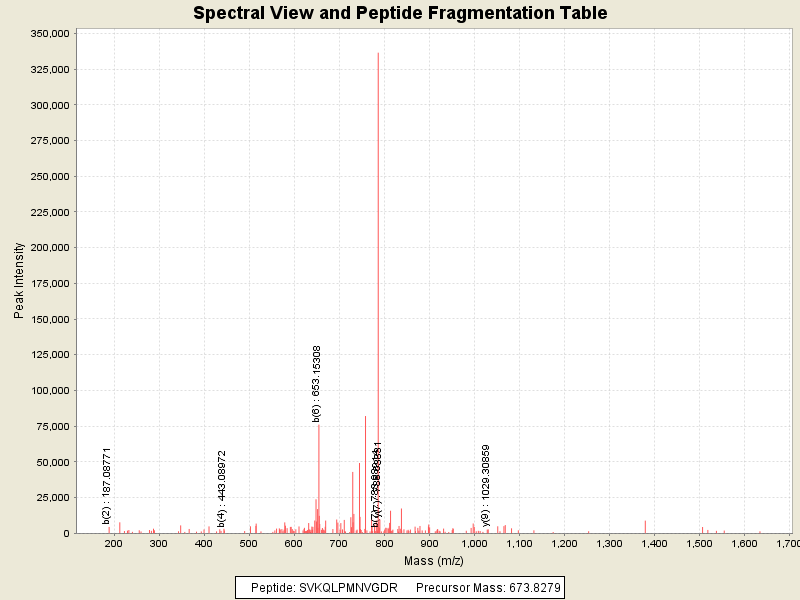Screen dimensions: 800x600
Task: Click the b(6) : 653.15308 annotation label
Action: click(x=317, y=384)
